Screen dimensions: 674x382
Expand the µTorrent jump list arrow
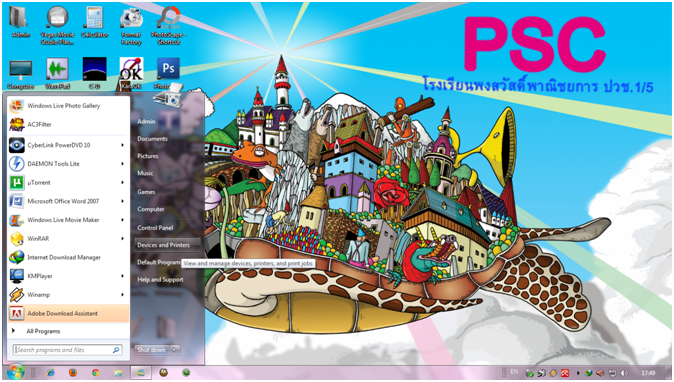click(123, 183)
